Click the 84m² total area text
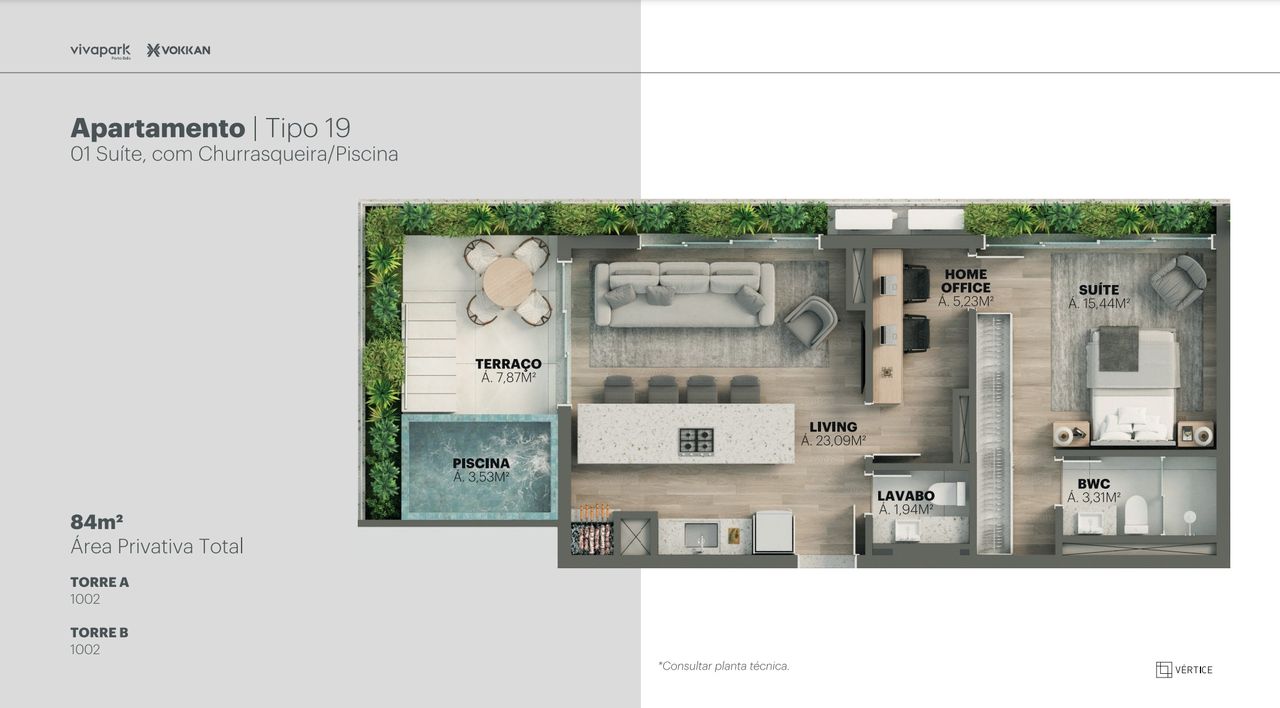 coord(97,522)
